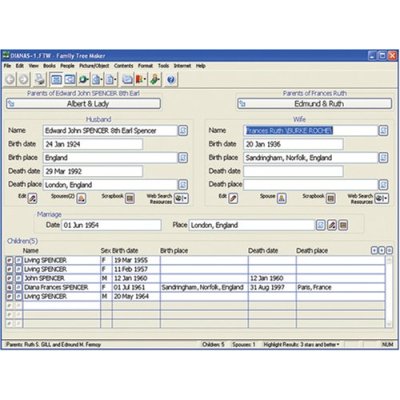
Task: Click the Print toolbar icon
Action: (40, 79)
